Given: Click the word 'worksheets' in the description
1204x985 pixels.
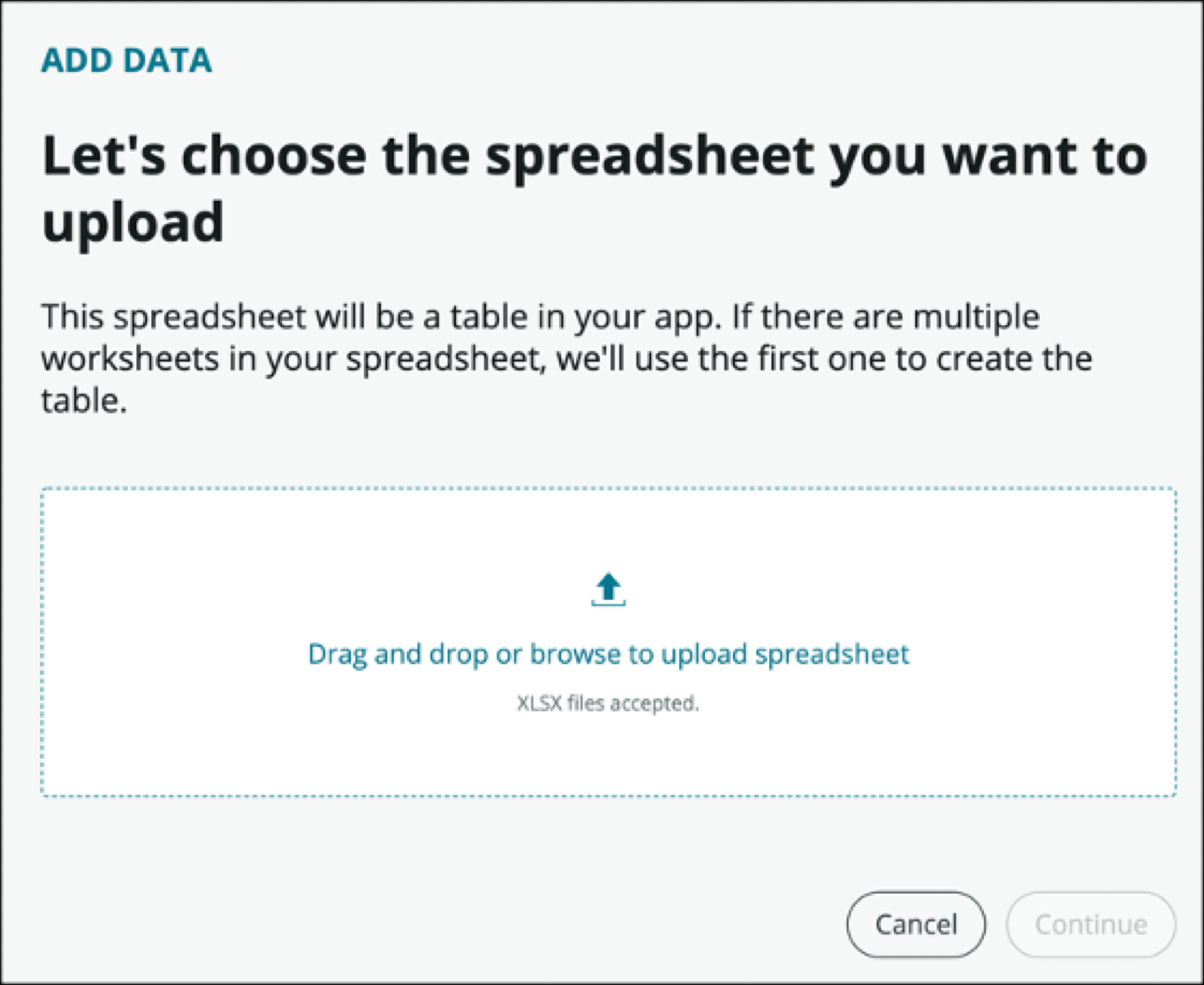Looking at the screenshot, I should click(x=129, y=359).
